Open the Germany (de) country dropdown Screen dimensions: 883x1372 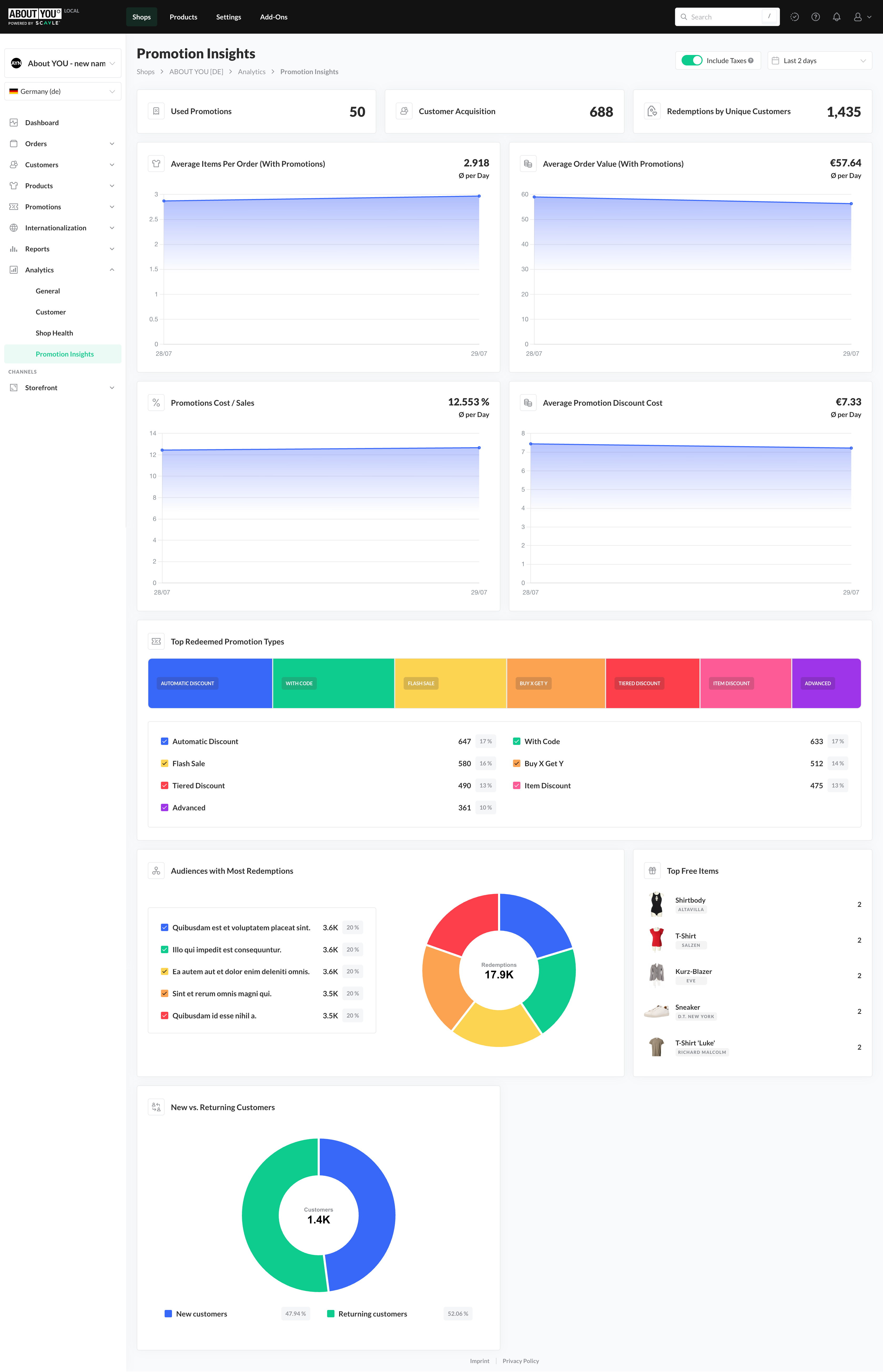(x=63, y=92)
